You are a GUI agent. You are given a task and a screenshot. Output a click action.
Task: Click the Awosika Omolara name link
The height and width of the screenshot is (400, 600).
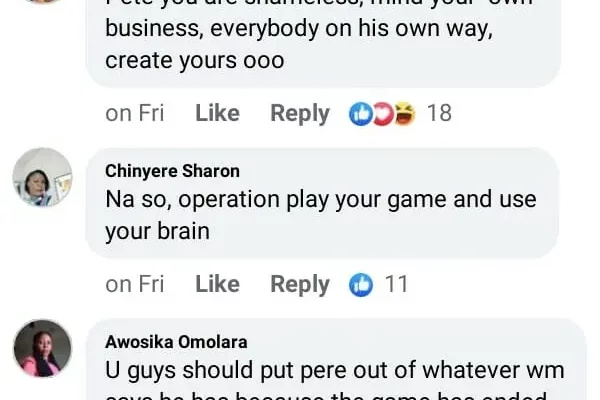(x=177, y=341)
